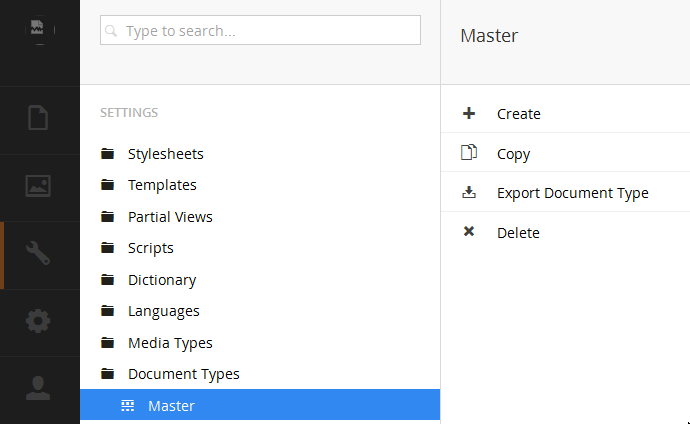Open the Settings section wrench icon

38,253
